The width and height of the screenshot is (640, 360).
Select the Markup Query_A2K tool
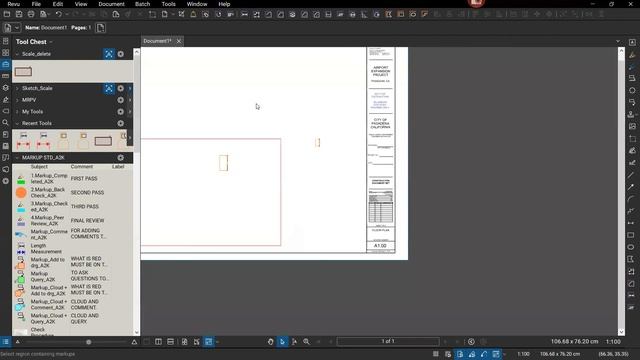pyautogui.click(x=72, y=277)
